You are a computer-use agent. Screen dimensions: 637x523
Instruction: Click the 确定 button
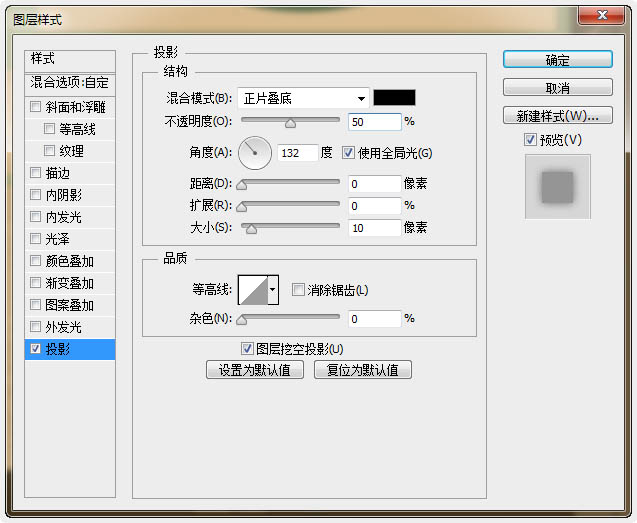558,60
